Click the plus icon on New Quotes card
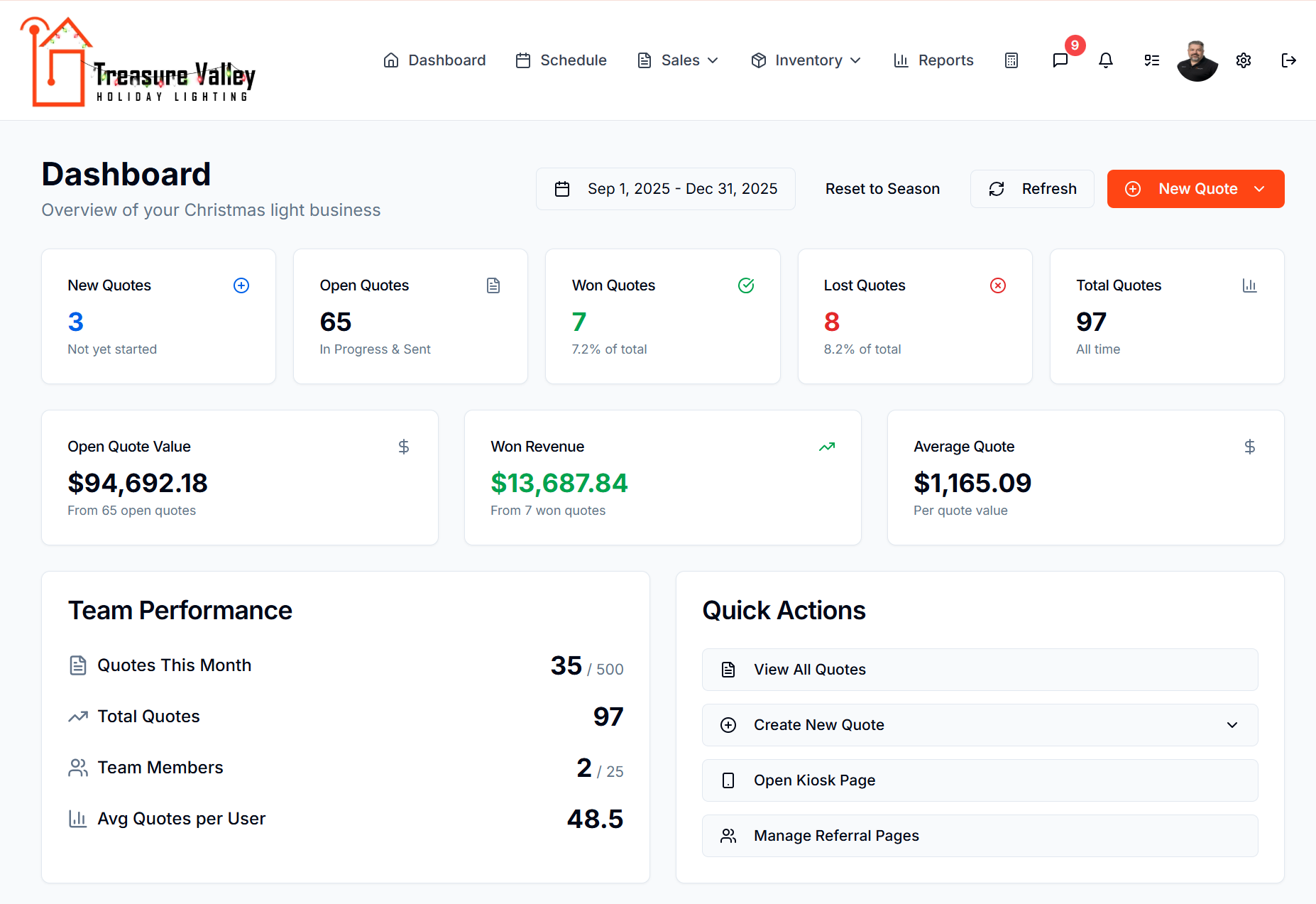This screenshot has width=1316, height=904. [241, 285]
